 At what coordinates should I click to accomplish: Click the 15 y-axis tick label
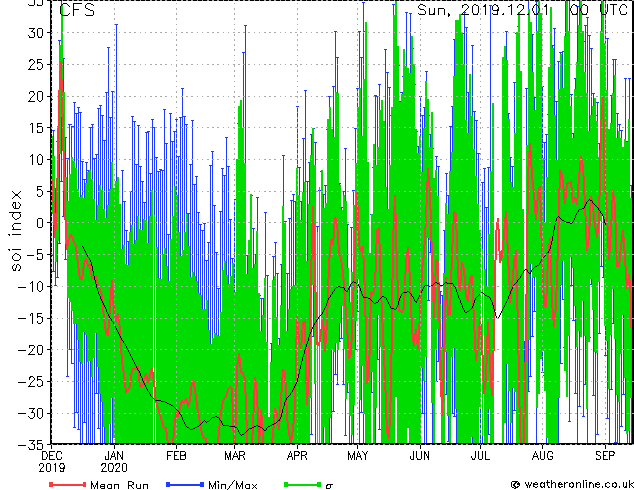(x=37, y=128)
